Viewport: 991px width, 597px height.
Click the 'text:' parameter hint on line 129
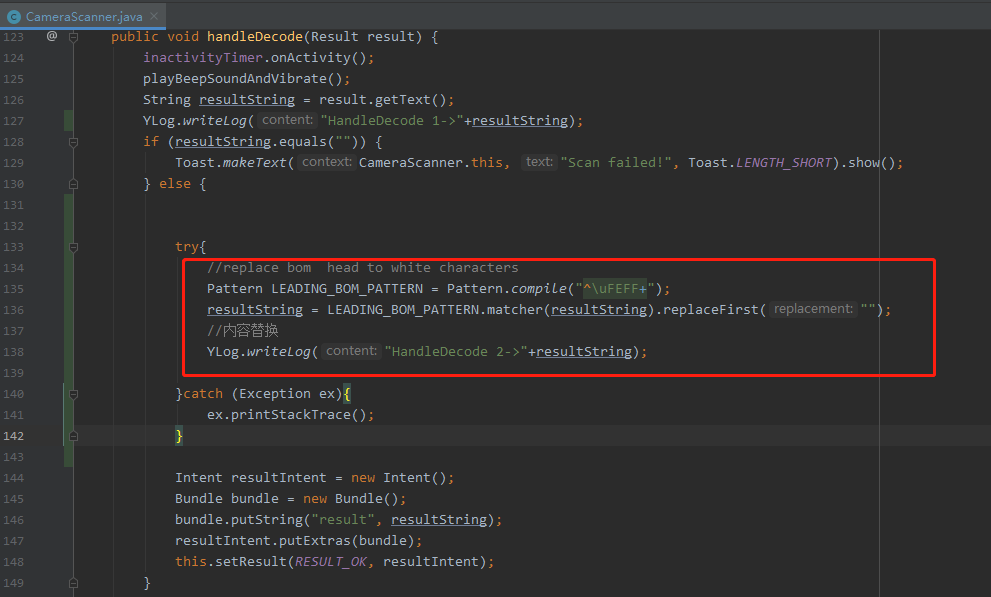(x=539, y=161)
